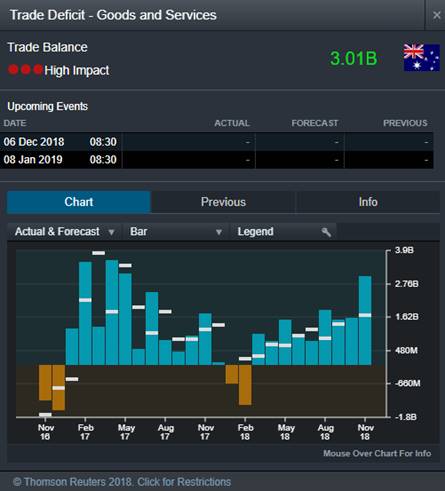The height and width of the screenshot is (491, 445).
Task: Switch to the Info tab
Action: tap(368, 202)
